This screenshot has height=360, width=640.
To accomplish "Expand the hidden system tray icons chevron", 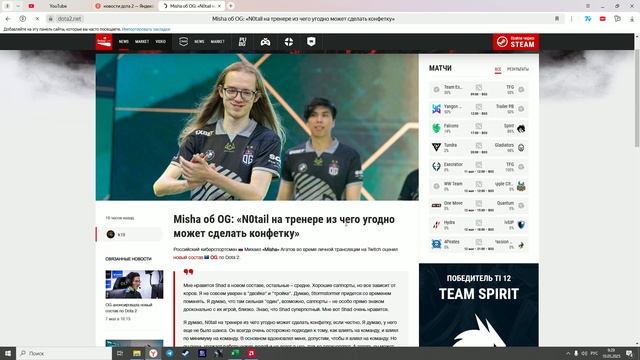I will click(x=568, y=353).
